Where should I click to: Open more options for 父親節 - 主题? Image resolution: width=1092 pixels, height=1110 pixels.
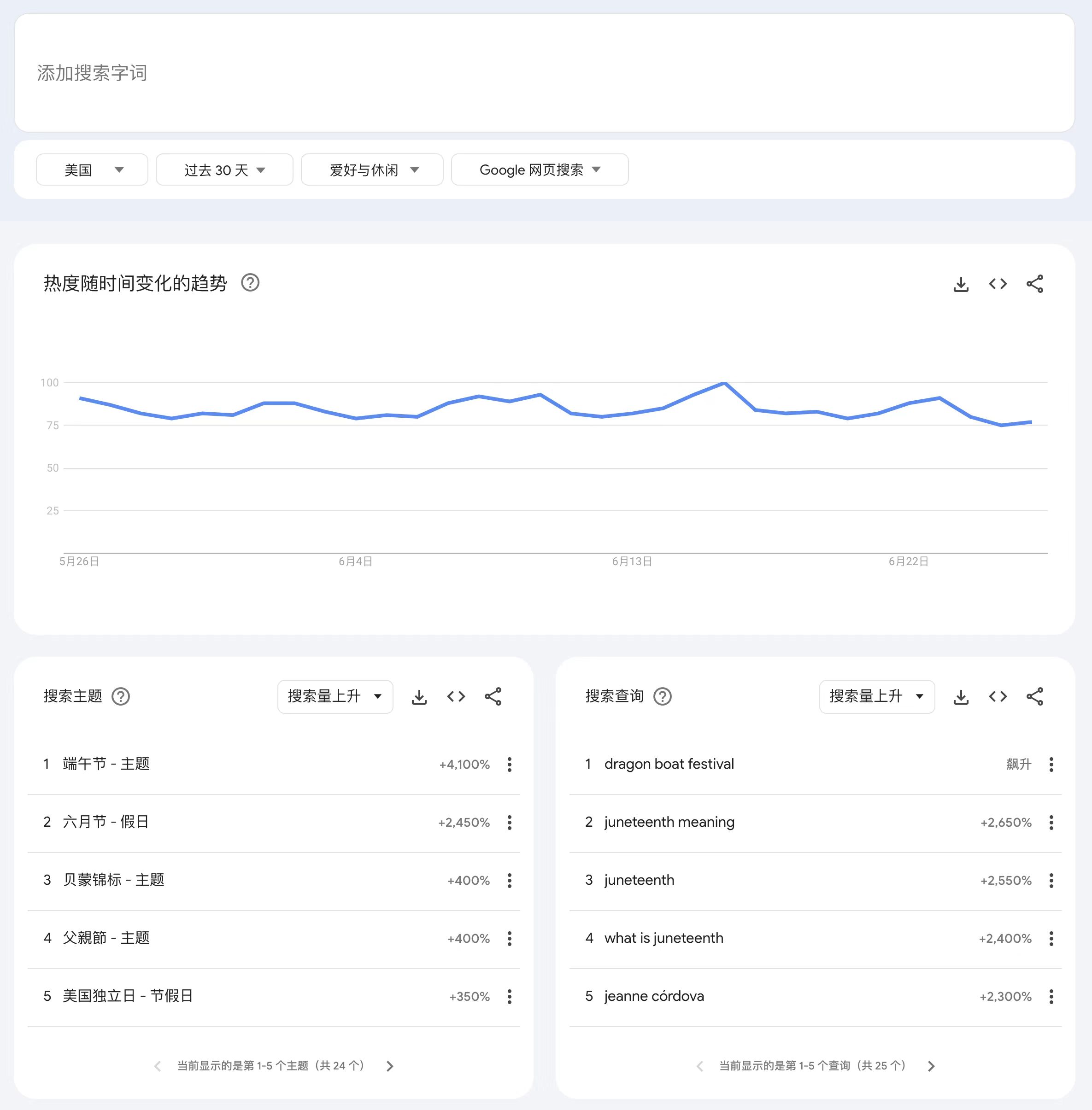click(x=509, y=939)
